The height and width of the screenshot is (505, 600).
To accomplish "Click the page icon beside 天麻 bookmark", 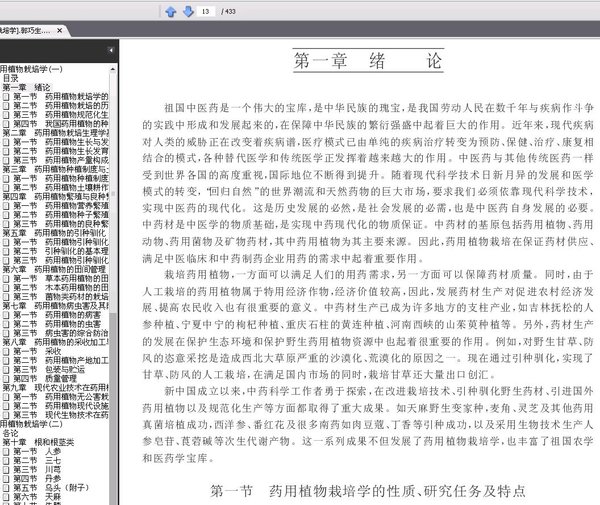I will click(x=6, y=497).
